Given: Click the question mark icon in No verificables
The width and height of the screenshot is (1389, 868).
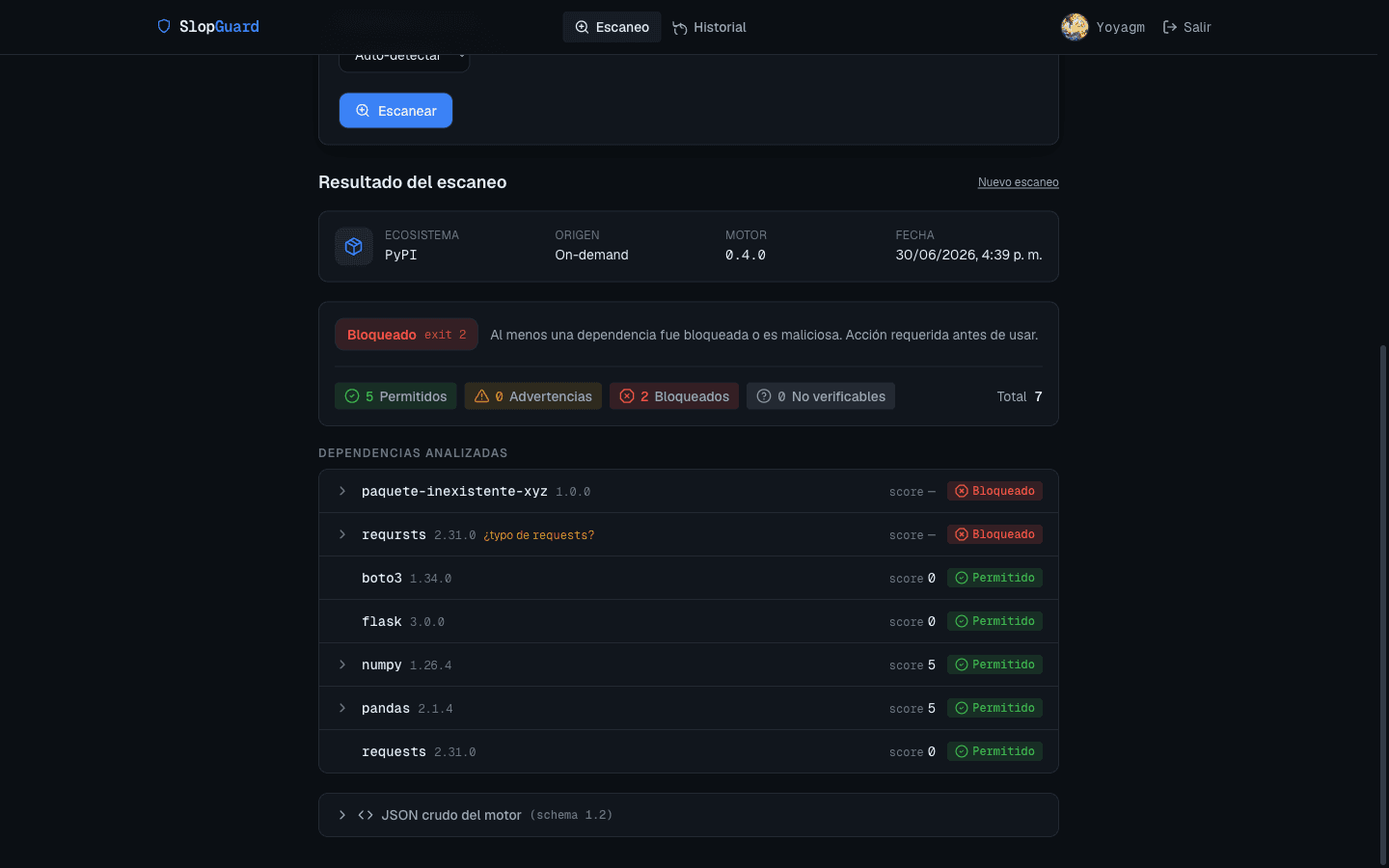Looking at the screenshot, I should coord(764,396).
